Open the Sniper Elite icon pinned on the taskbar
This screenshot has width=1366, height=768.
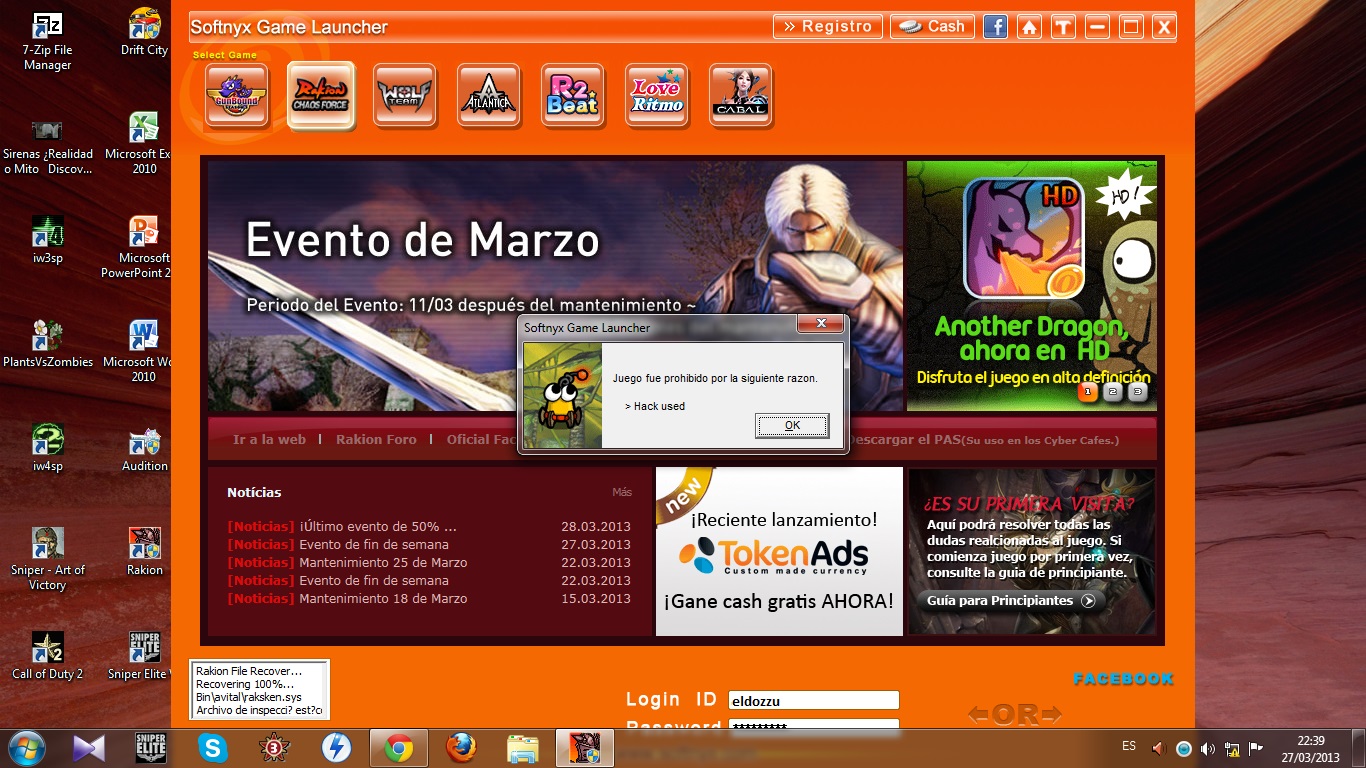151,748
